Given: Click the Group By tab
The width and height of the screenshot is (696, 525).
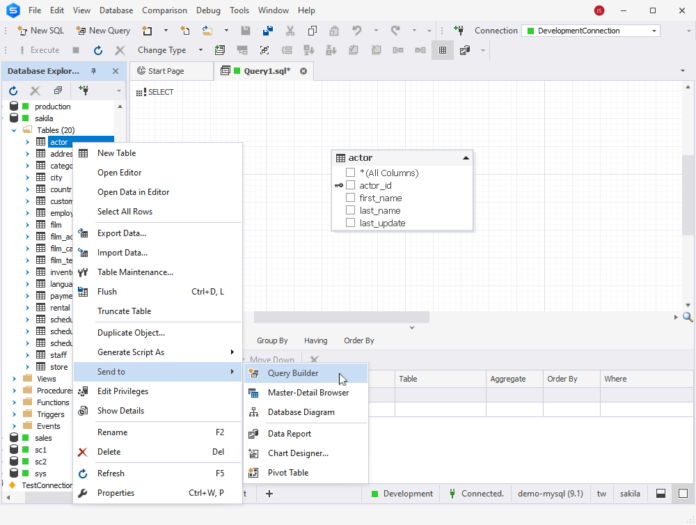Looking at the screenshot, I should [272, 341].
